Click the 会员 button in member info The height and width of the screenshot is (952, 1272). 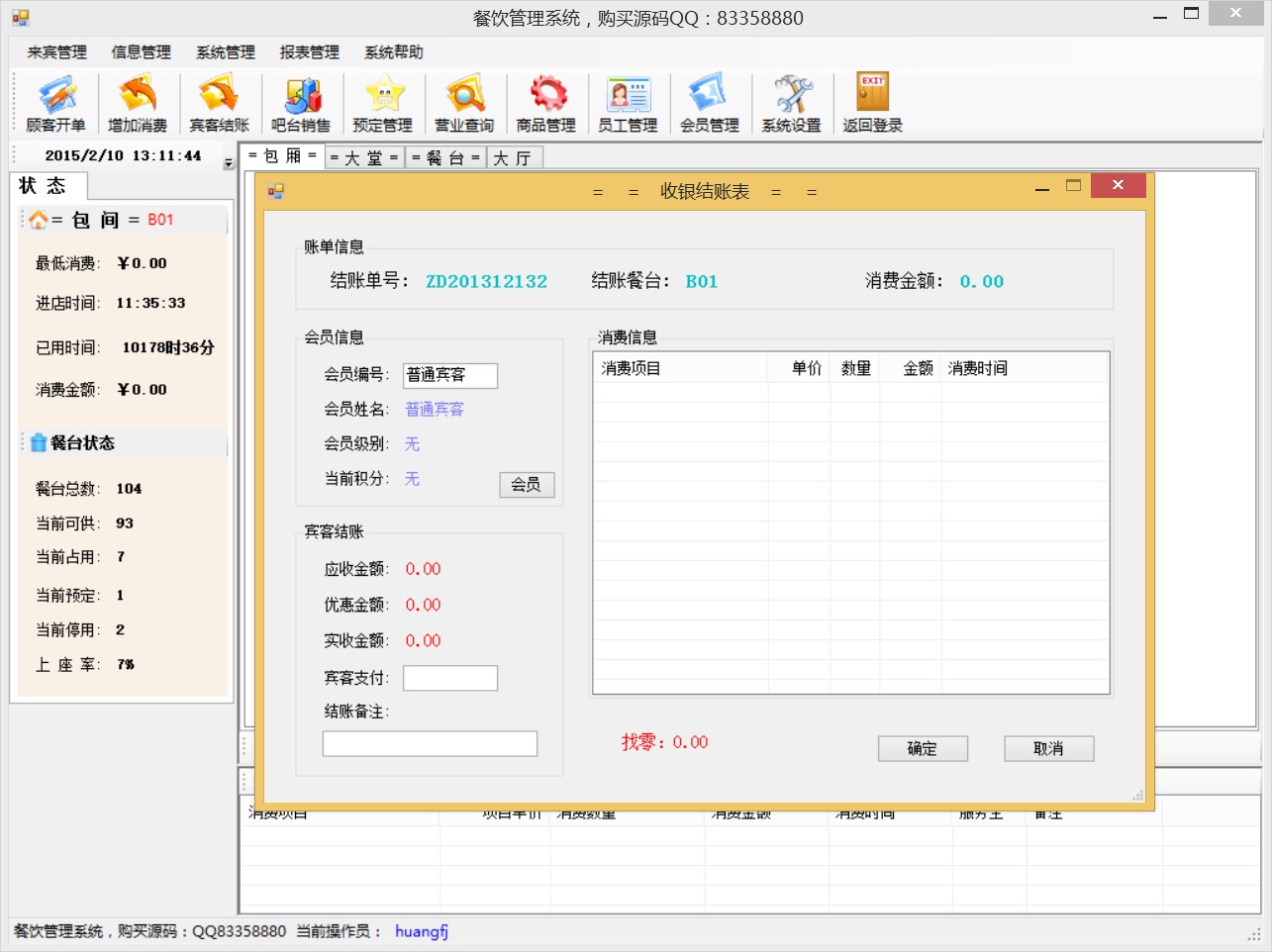click(x=527, y=485)
